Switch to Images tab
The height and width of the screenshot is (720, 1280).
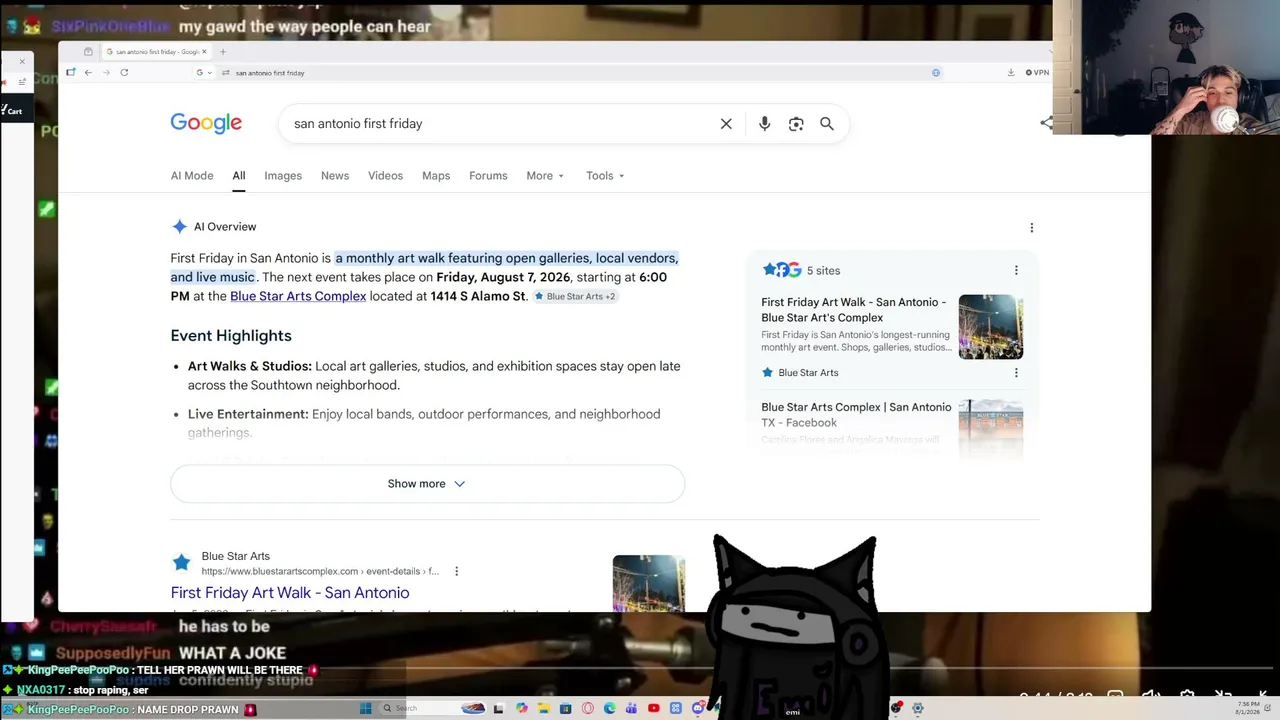283,176
